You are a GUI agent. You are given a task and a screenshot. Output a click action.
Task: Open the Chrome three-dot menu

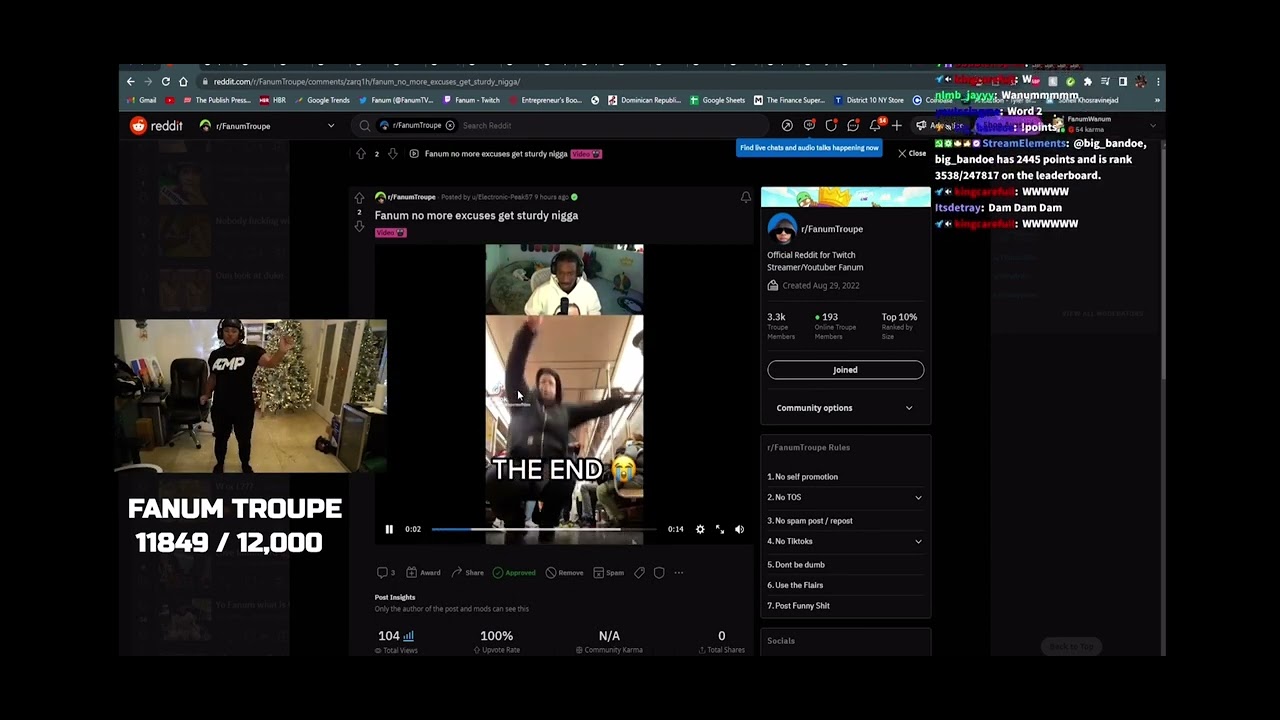click(1158, 82)
